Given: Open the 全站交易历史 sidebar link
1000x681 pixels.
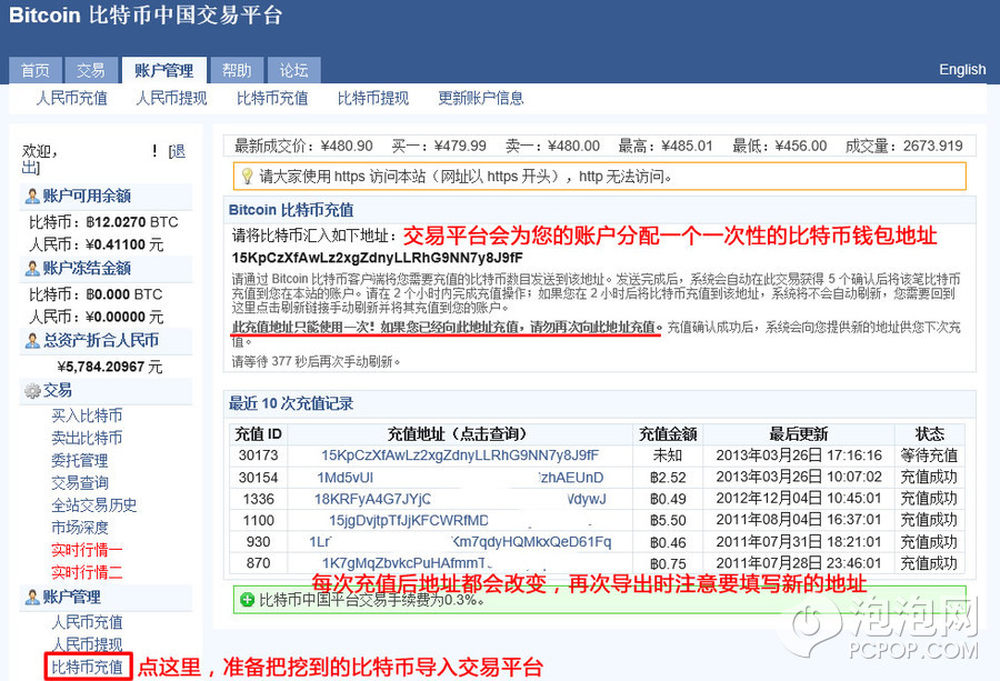Looking at the screenshot, I should 94,505.
